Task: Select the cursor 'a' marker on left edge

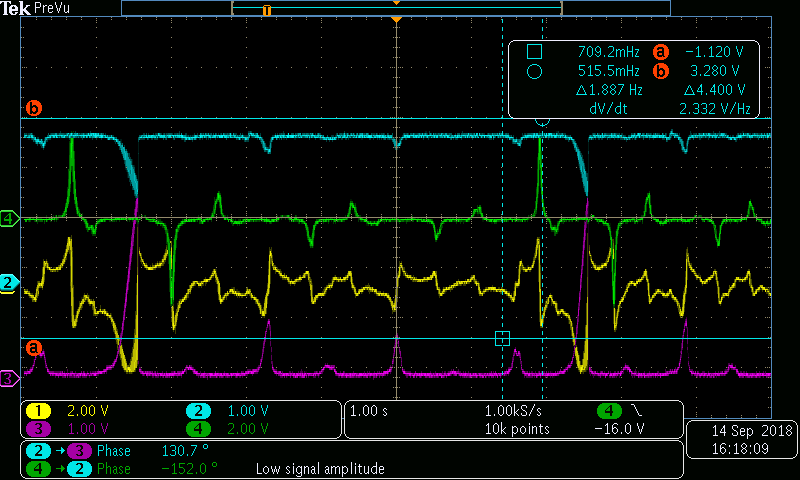Action: 35,348
